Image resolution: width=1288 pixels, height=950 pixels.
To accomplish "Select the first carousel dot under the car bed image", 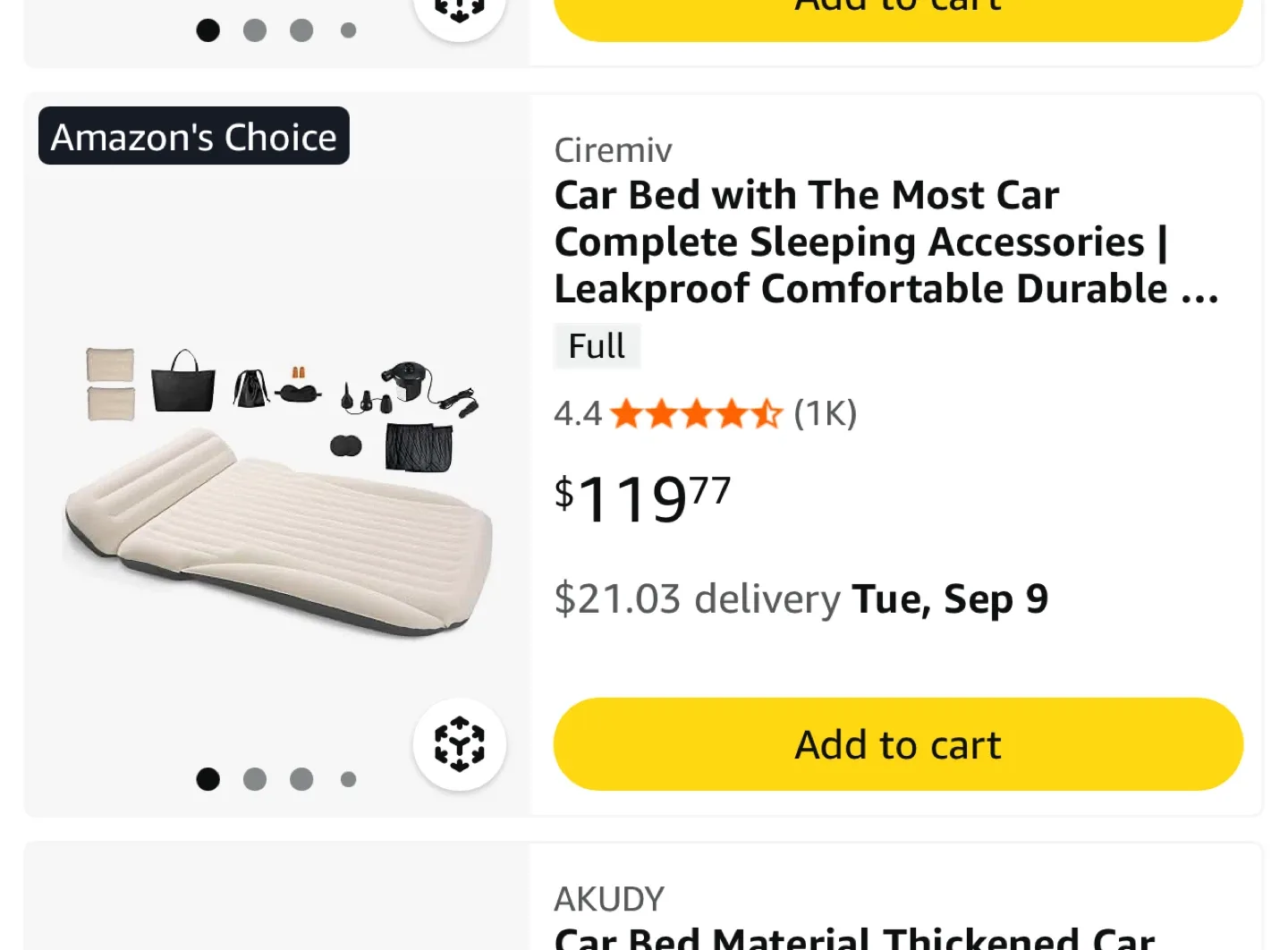I will [208, 778].
